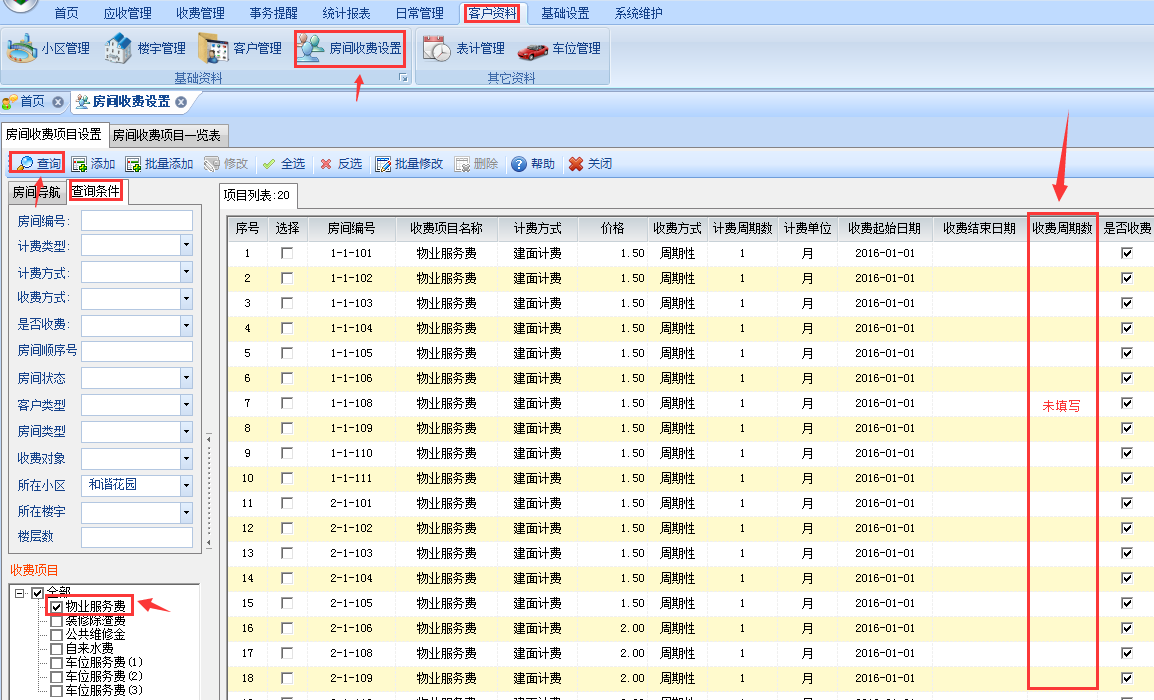1154x700 pixels.
Task: Click the 查询 search toolbar icon
Action: pyautogui.click(x=24, y=163)
